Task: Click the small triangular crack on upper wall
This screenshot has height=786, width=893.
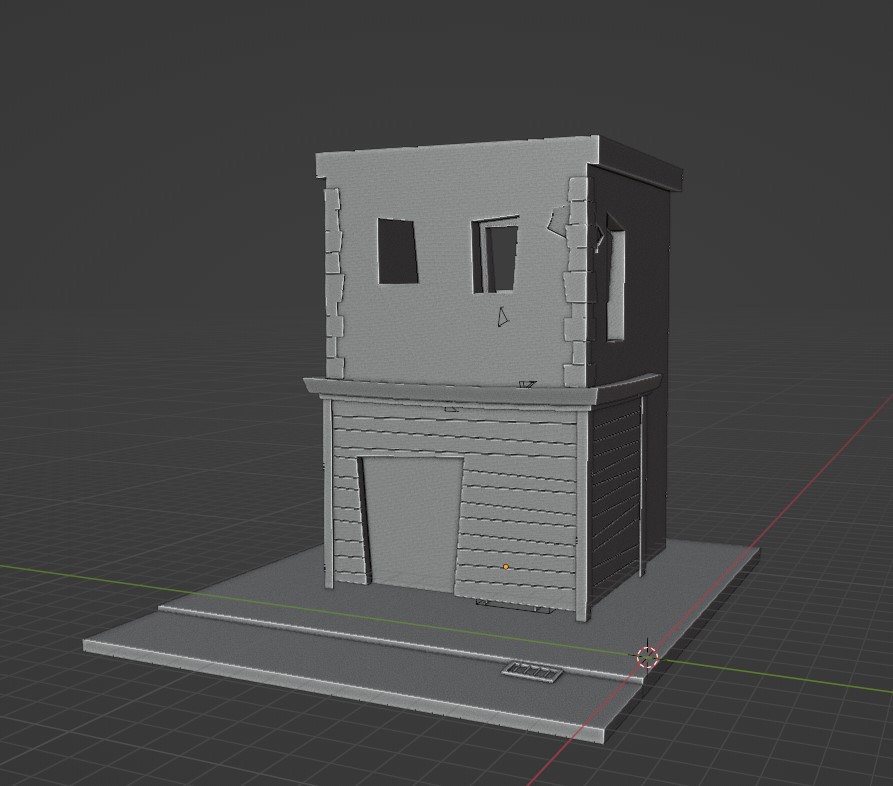Action: pos(502,318)
